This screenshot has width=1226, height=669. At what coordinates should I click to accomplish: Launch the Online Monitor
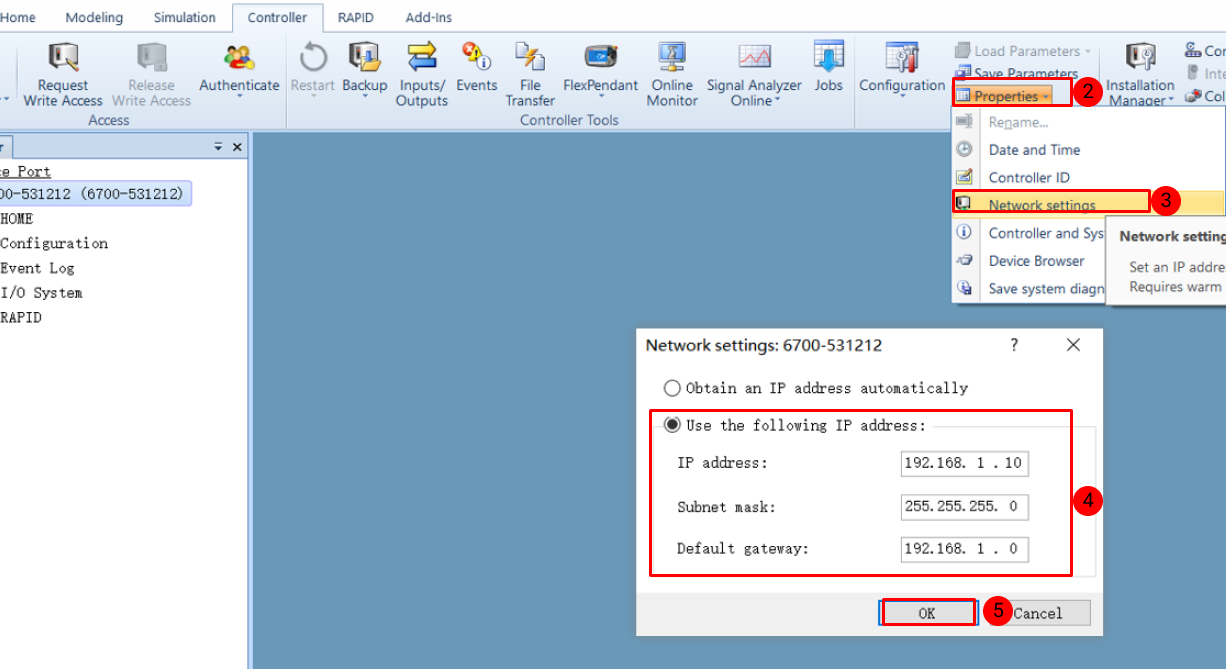[672, 73]
